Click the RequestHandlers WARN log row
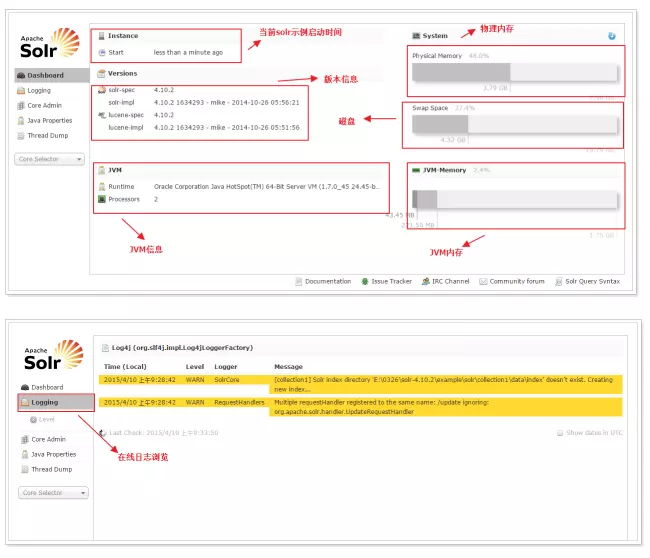650x558 pixels. pos(360,407)
